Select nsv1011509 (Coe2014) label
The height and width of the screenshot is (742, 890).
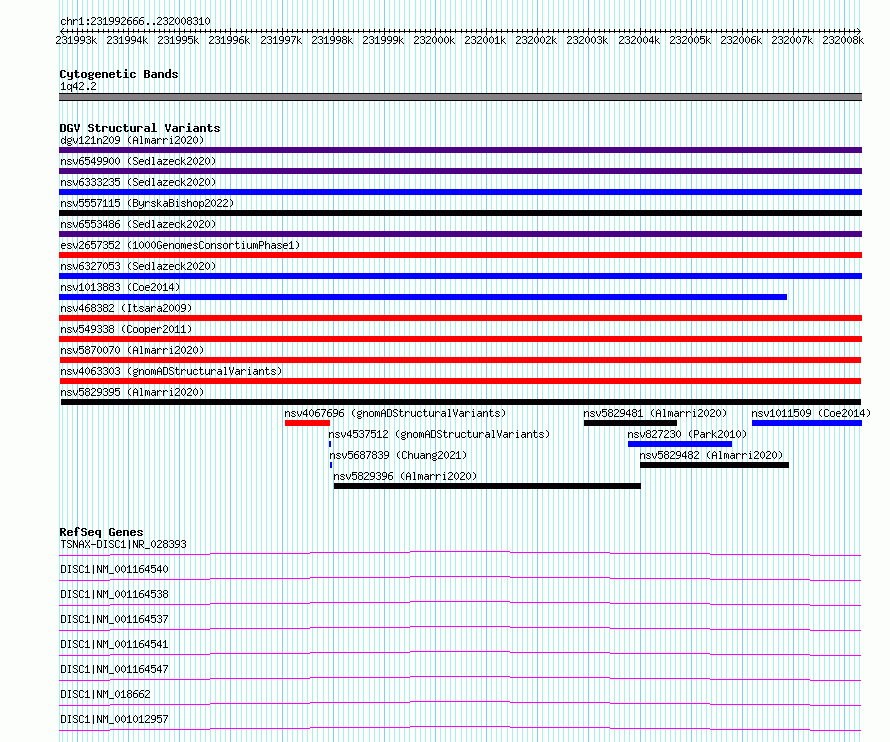811,413
